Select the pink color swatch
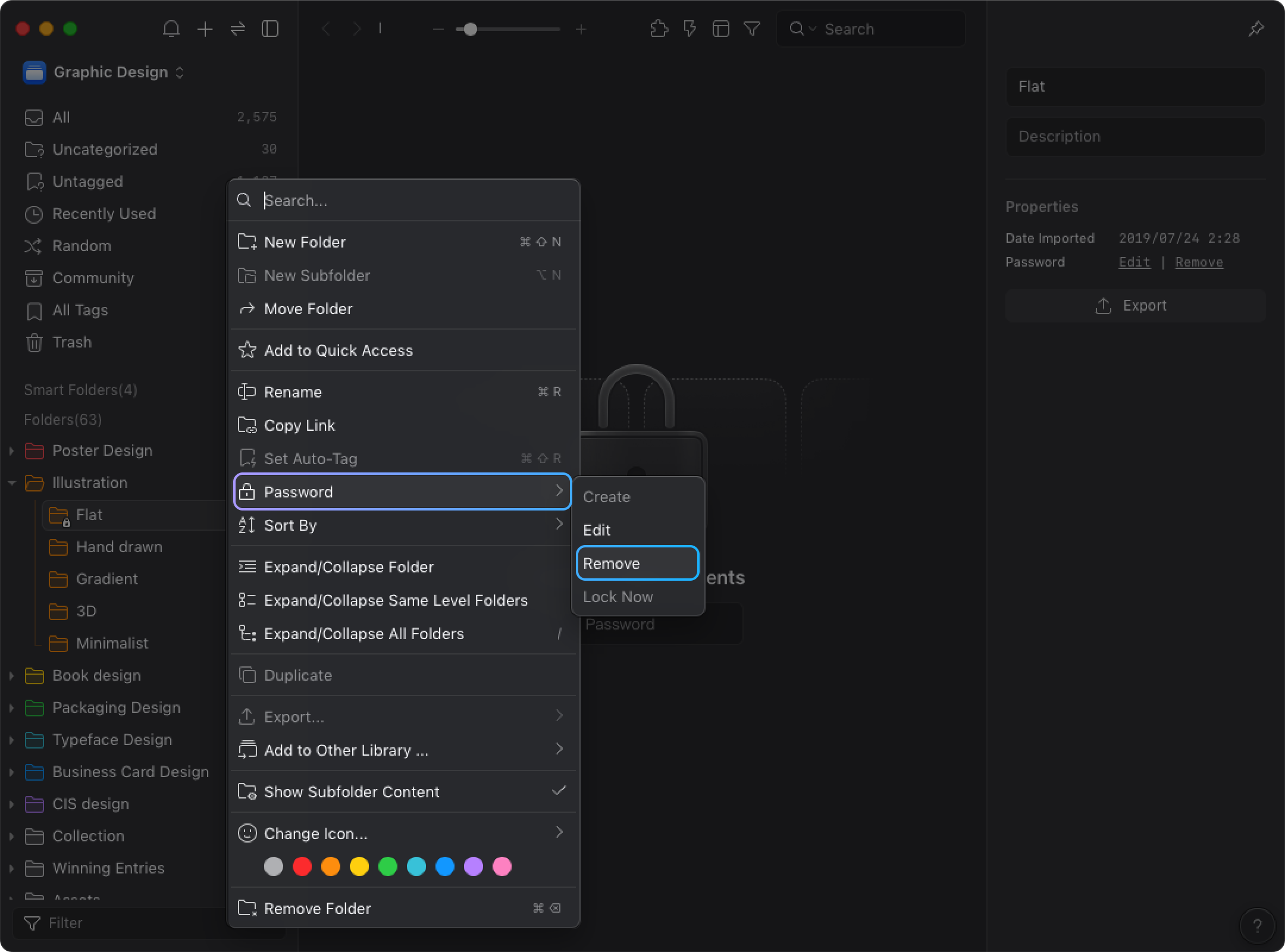 tap(503, 866)
